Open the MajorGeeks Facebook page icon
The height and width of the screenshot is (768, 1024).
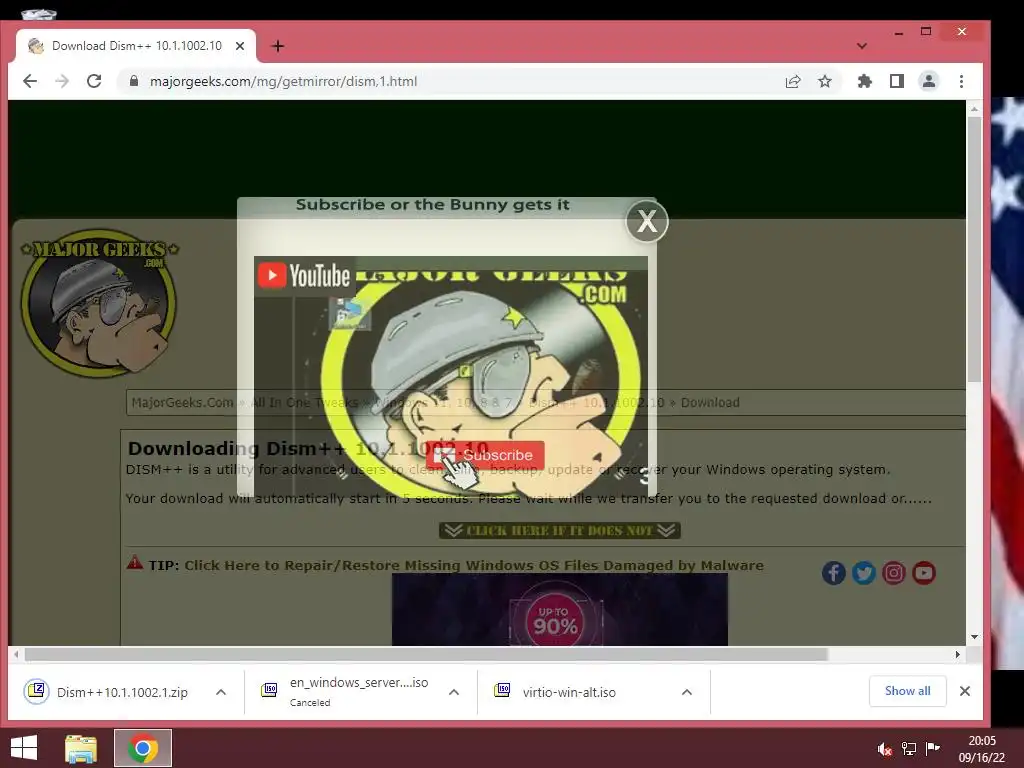(x=833, y=573)
